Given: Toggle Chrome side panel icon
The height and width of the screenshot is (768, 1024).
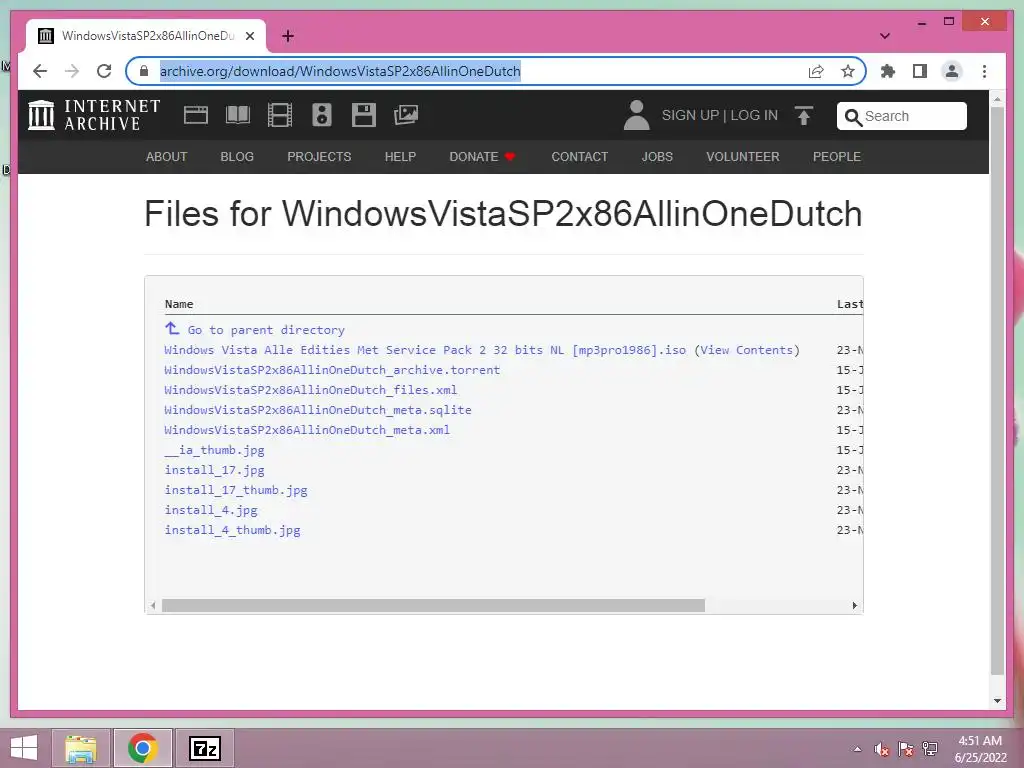Looking at the screenshot, I should pos(920,71).
